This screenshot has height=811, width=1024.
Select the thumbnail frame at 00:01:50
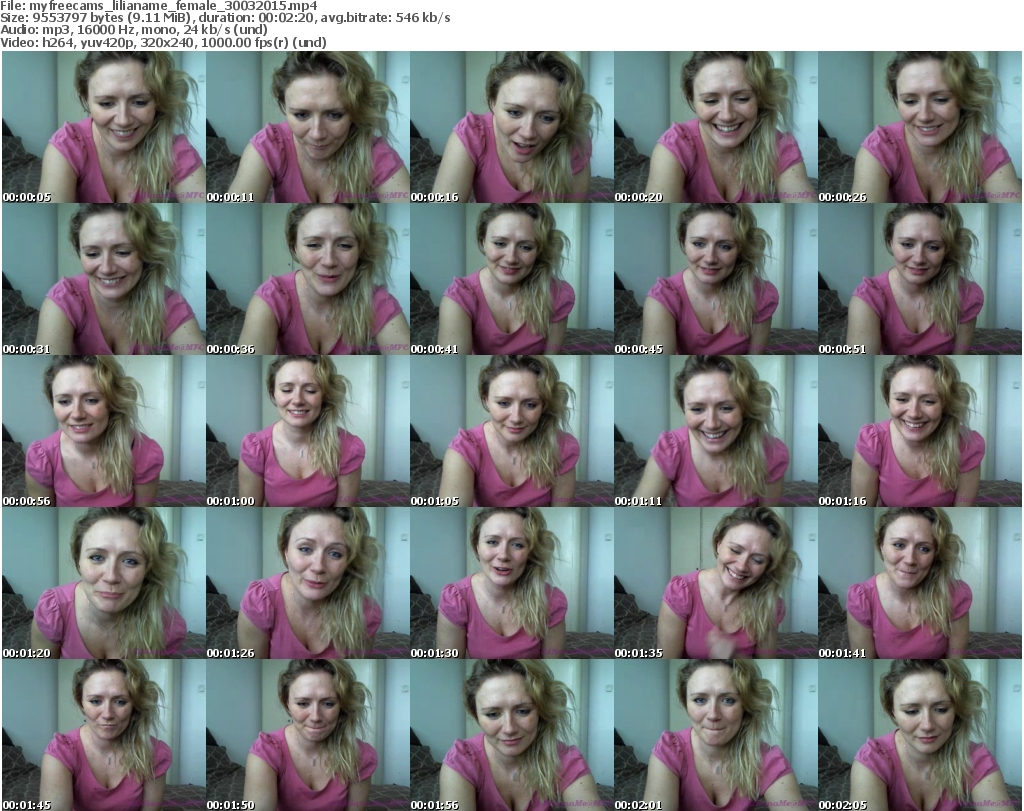point(308,735)
